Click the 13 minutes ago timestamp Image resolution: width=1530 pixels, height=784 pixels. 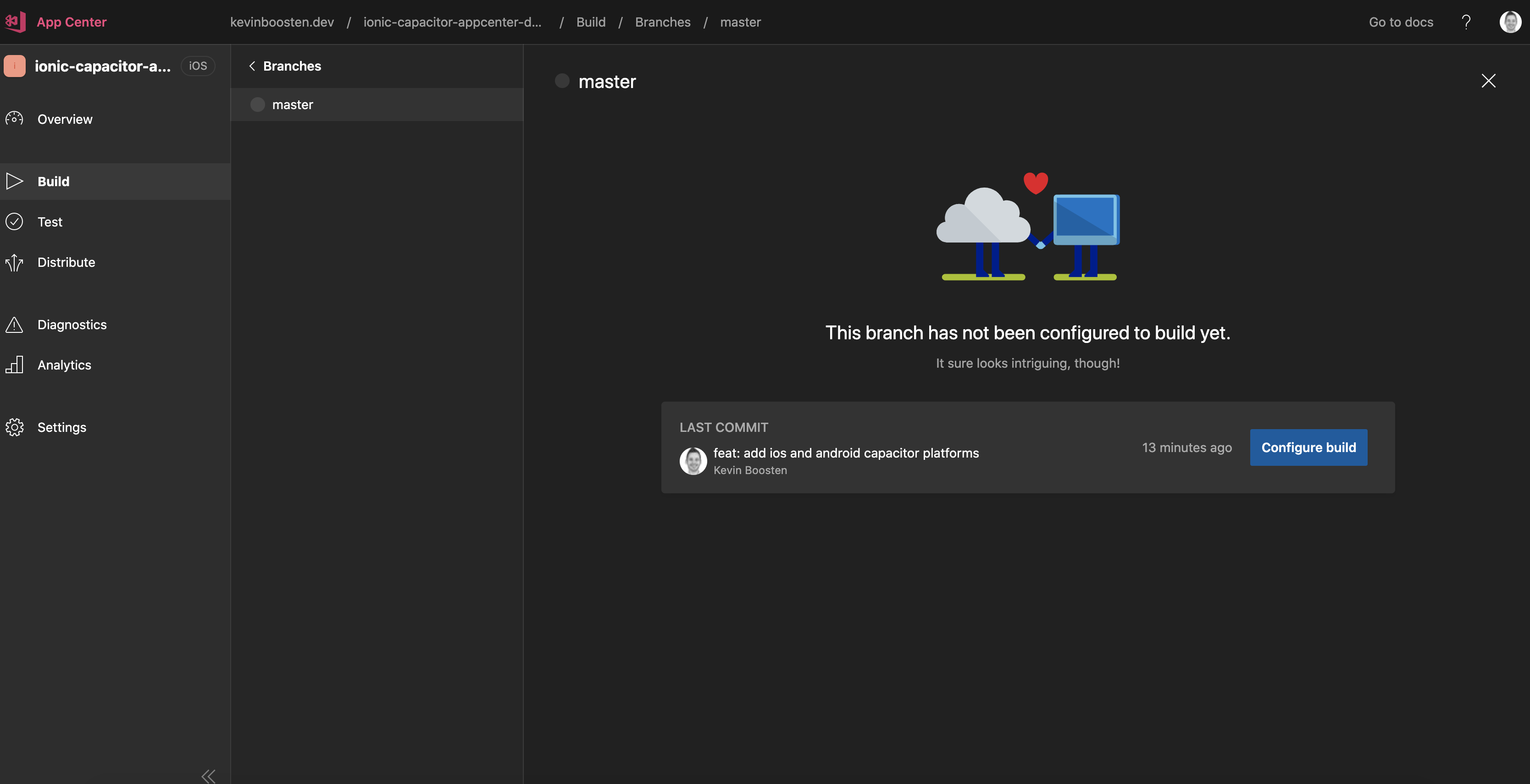click(1186, 447)
